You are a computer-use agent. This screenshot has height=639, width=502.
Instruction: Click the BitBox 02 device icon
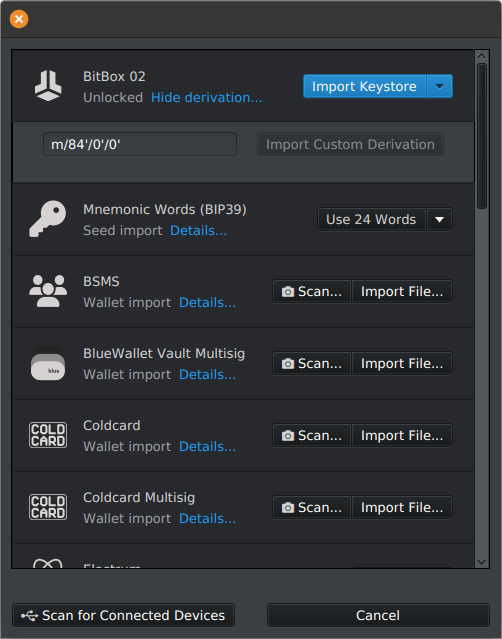tap(48, 86)
